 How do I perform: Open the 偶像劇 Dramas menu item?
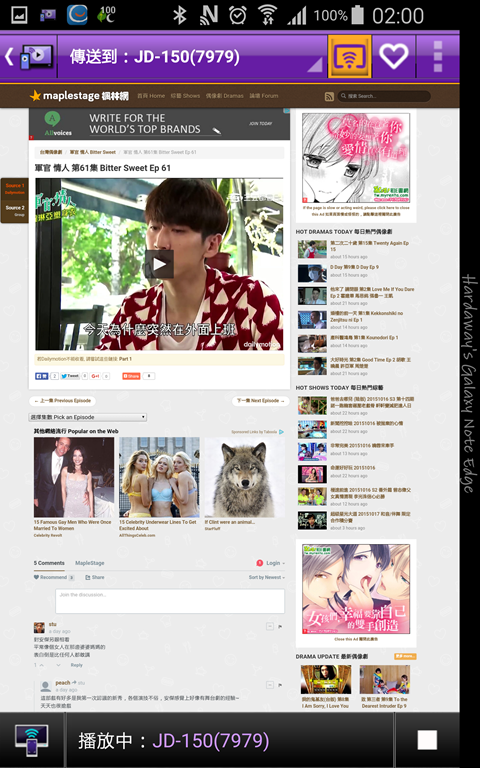tap(224, 96)
